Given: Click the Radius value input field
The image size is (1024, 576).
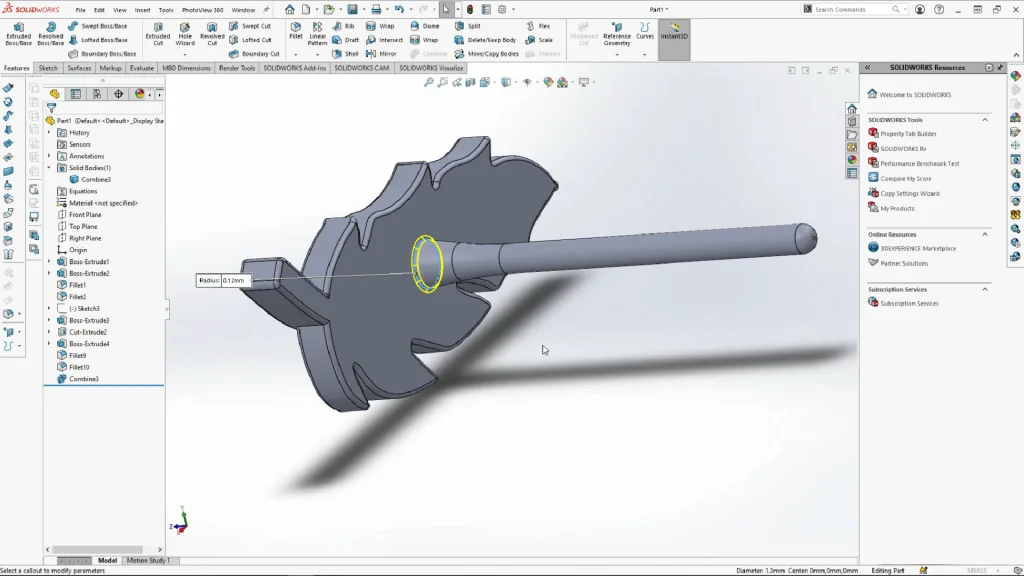Looking at the screenshot, I should (234, 280).
